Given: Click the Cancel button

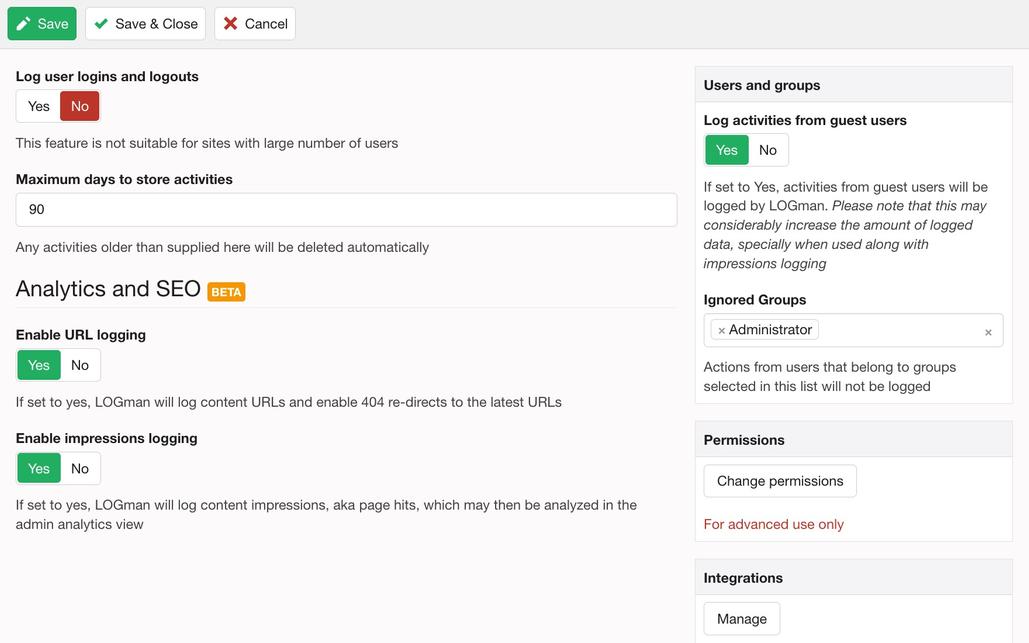Looking at the screenshot, I should click(x=255, y=24).
